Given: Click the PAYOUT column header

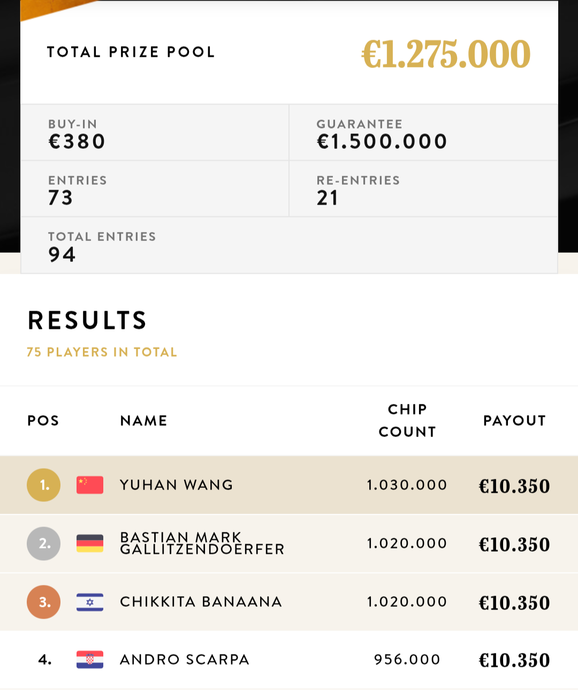Looking at the screenshot, I should pos(515,421).
